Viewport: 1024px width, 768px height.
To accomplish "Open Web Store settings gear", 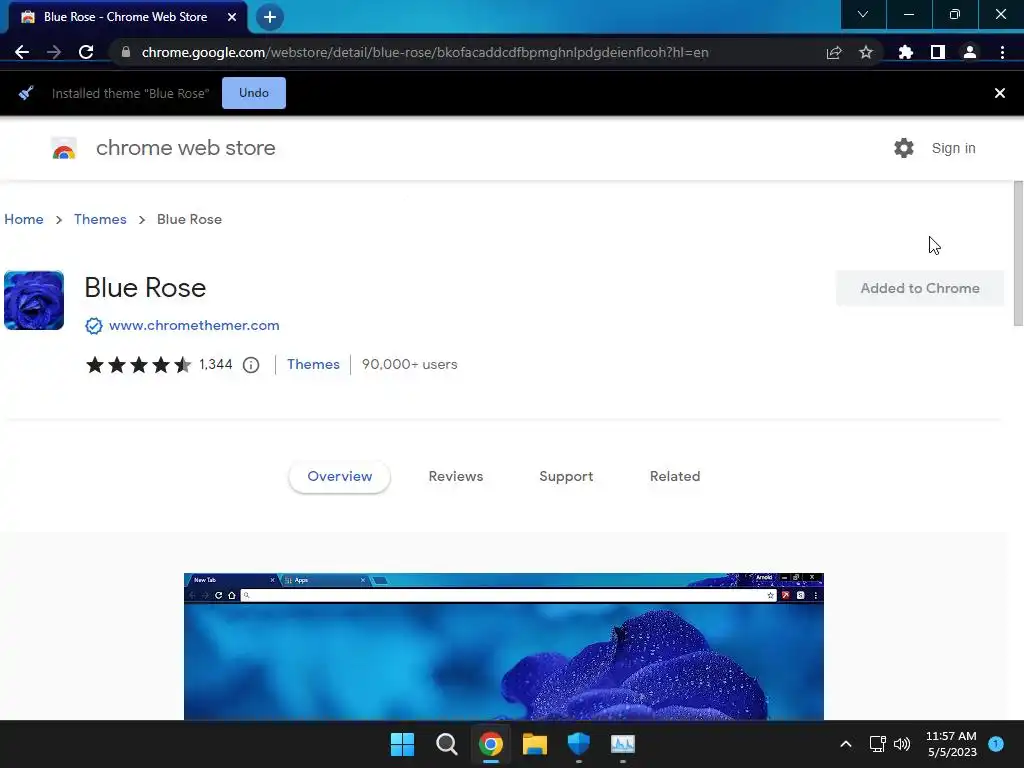I will click(x=904, y=148).
